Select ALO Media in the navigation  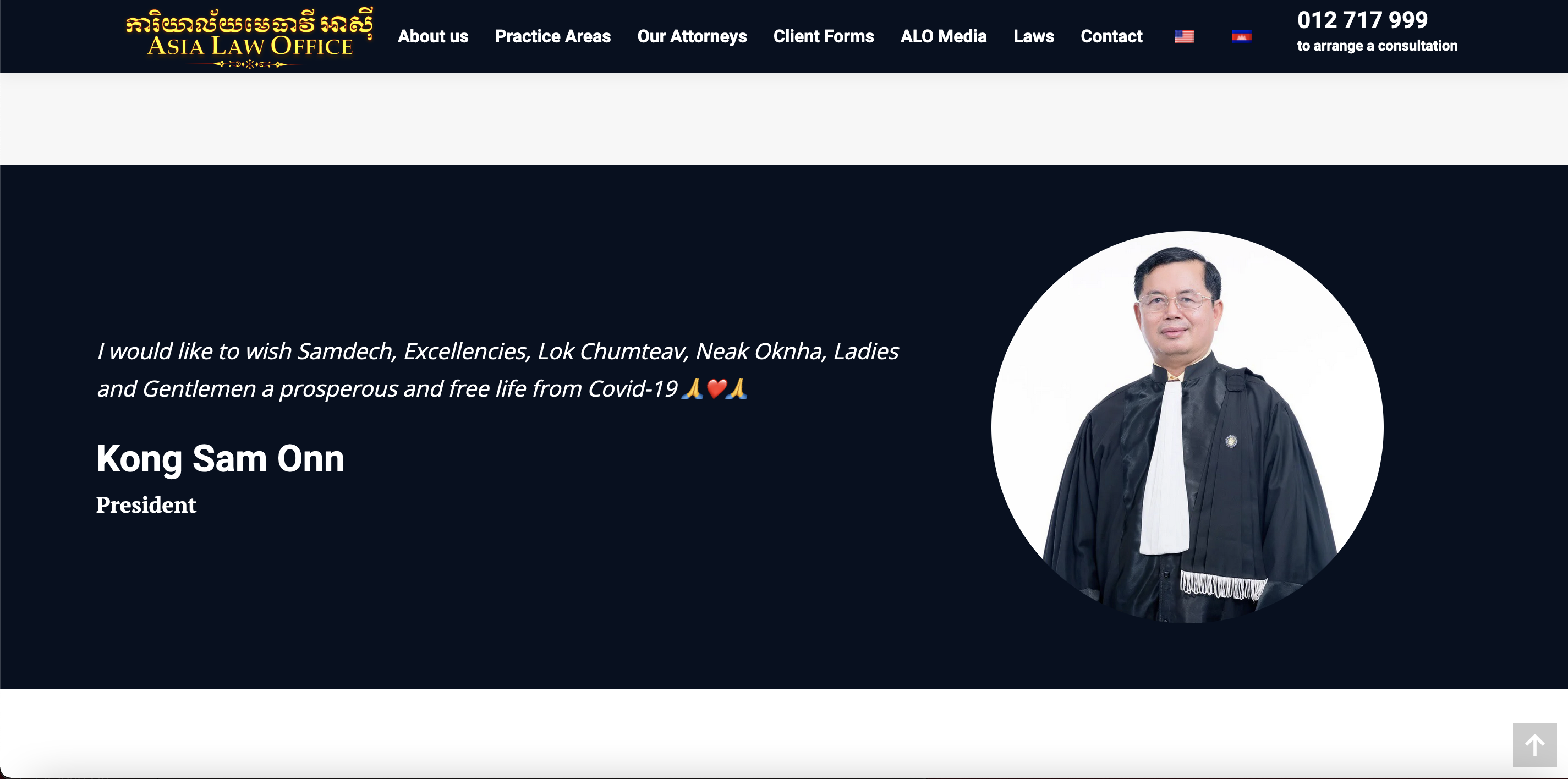(x=944, y=36)
